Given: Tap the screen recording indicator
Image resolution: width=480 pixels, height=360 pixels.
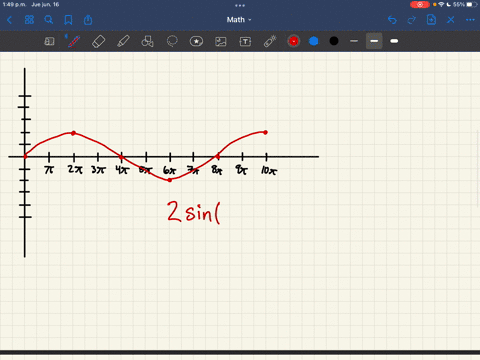Looking at the screenshot, I should (420, 5).
